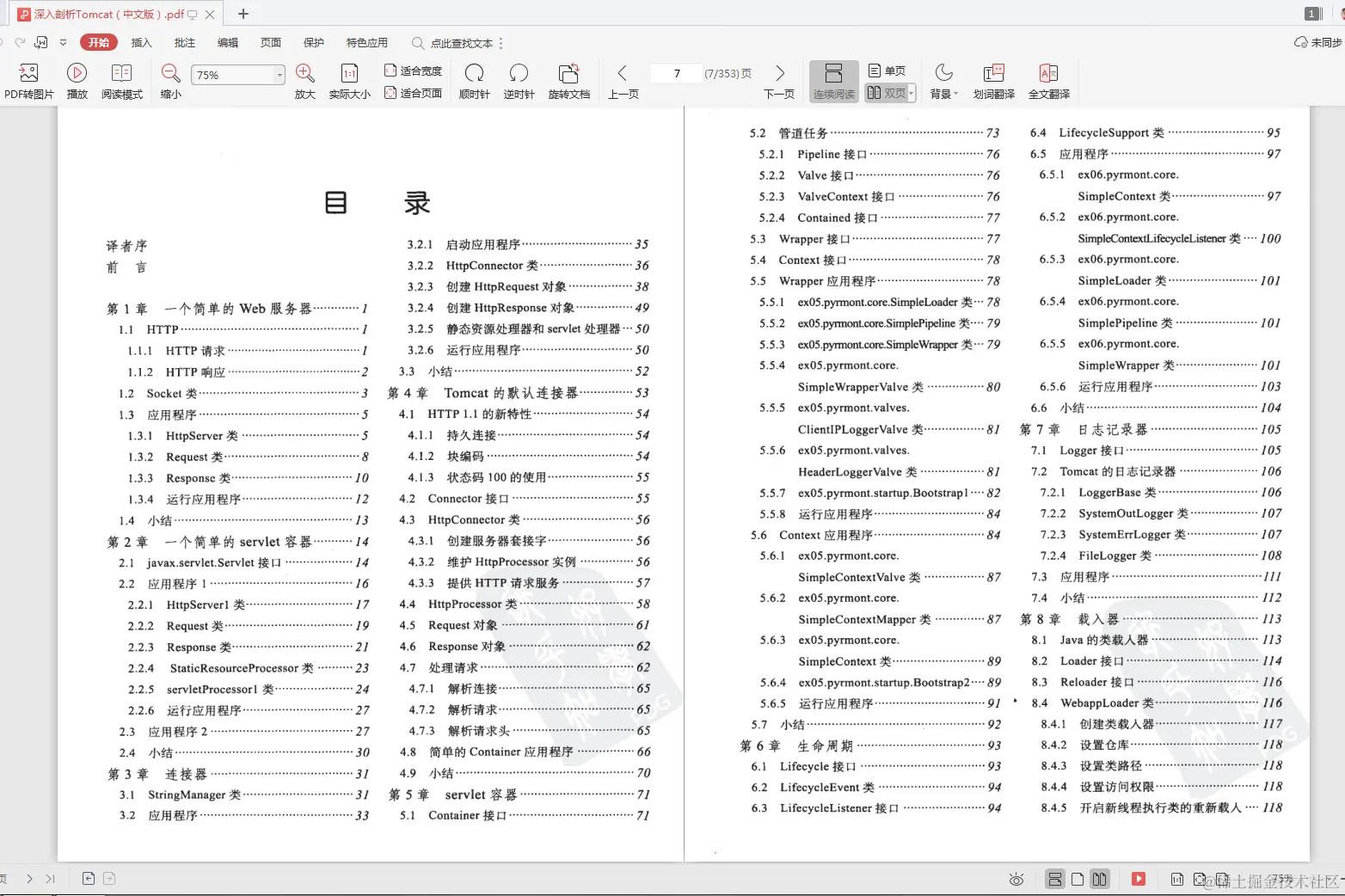Click the red play icon in the status bar
1345x896 pixels.
click(x=1139, y=879)
